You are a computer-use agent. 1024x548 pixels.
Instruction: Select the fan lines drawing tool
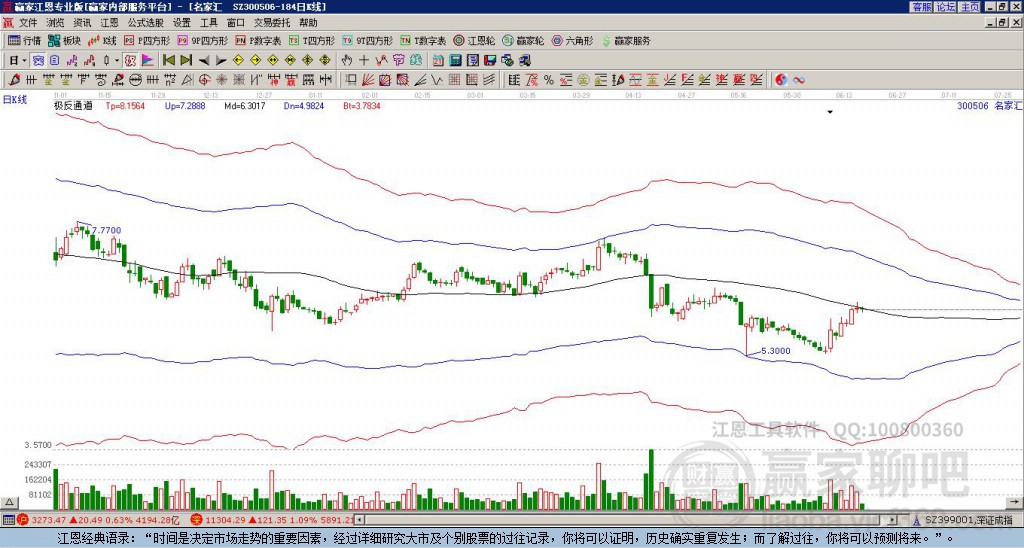(368, 80)
